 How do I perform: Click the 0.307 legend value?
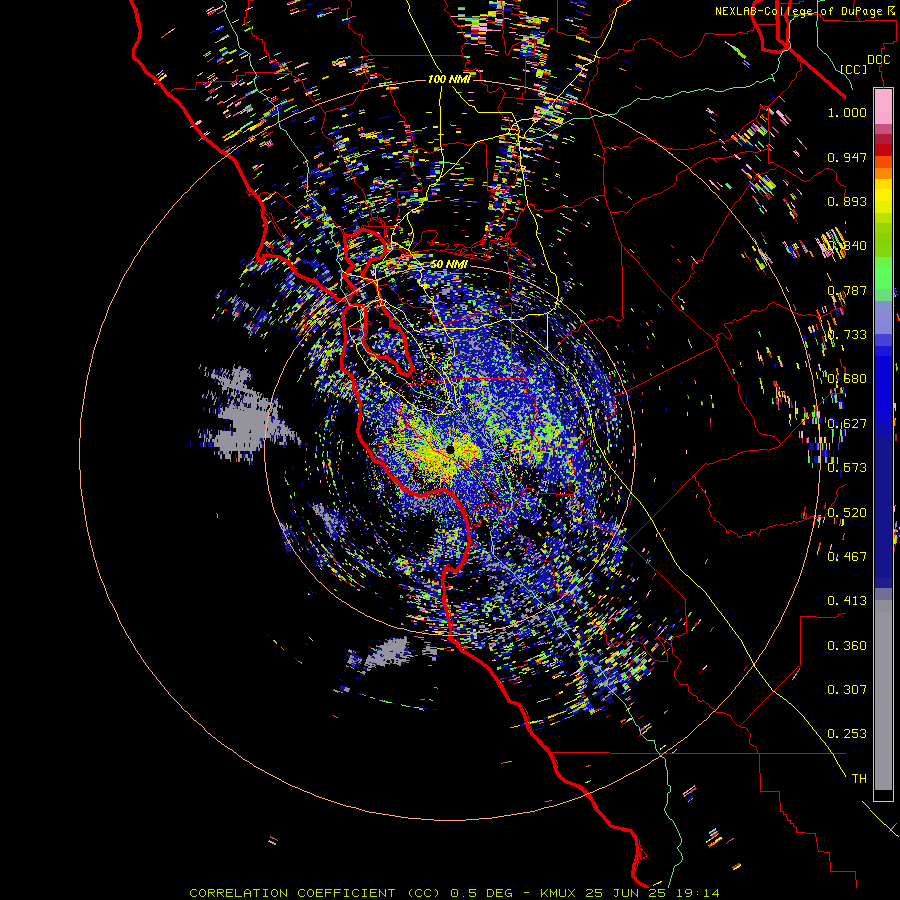tap(847, 690)
